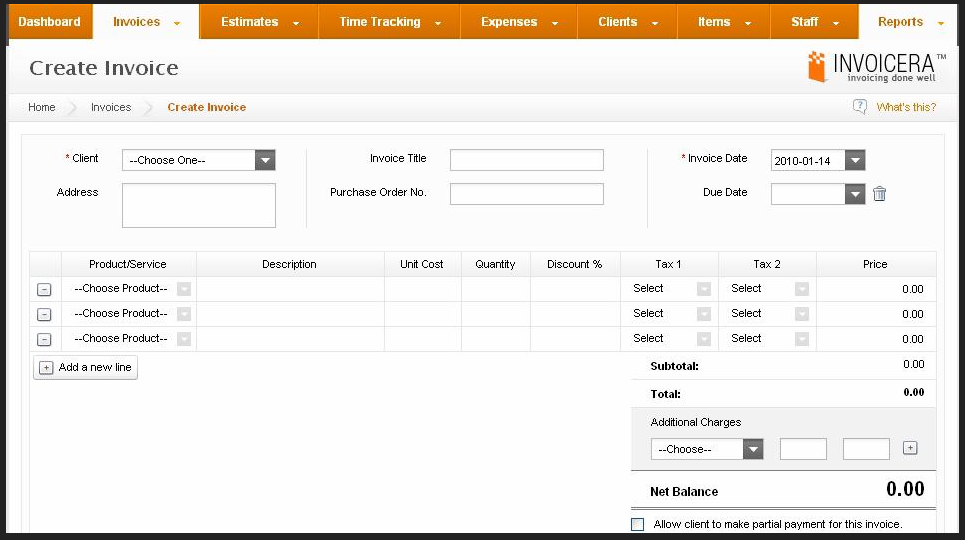
Task: Delete the Due Date with trash icon
Action: pos(879,194)
